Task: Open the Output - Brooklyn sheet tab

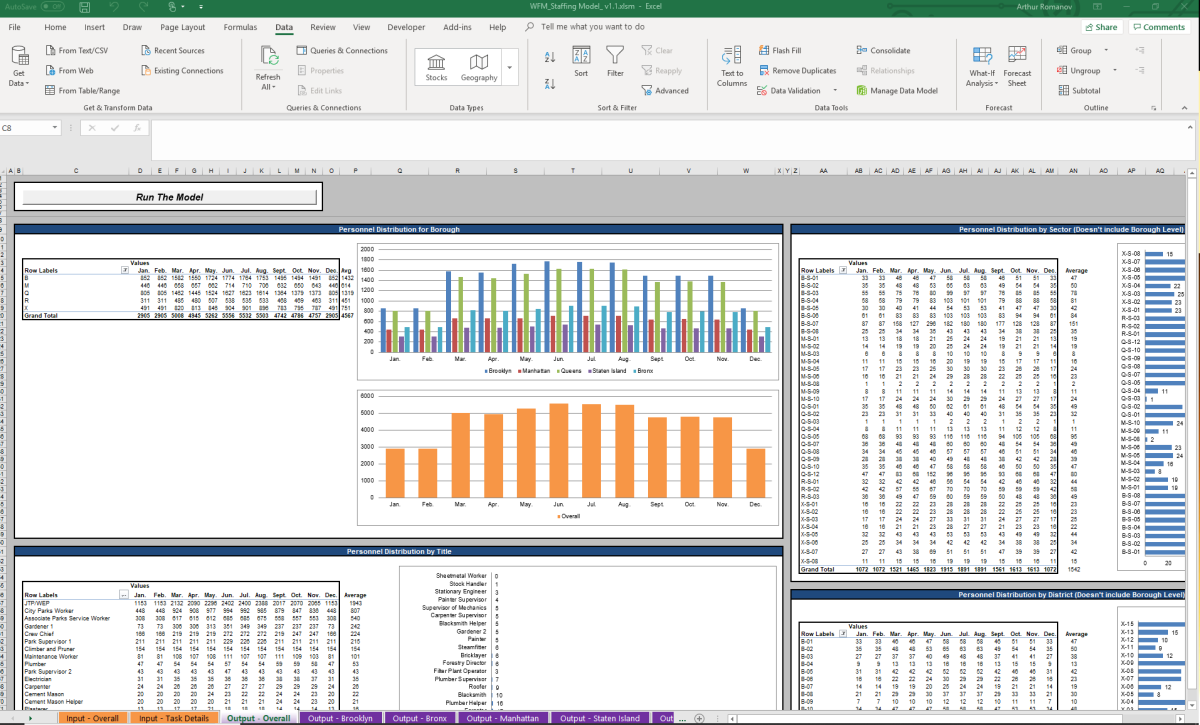Action: point(342,718)
